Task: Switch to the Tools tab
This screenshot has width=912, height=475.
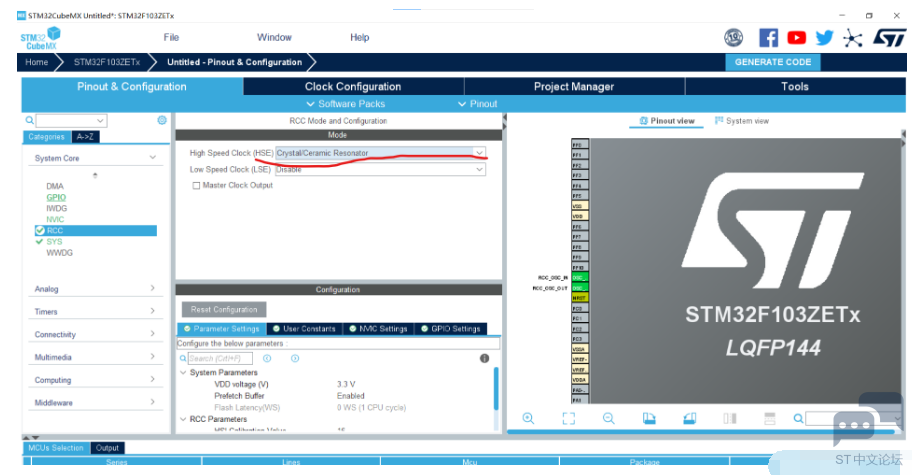Action: point(795,86)
